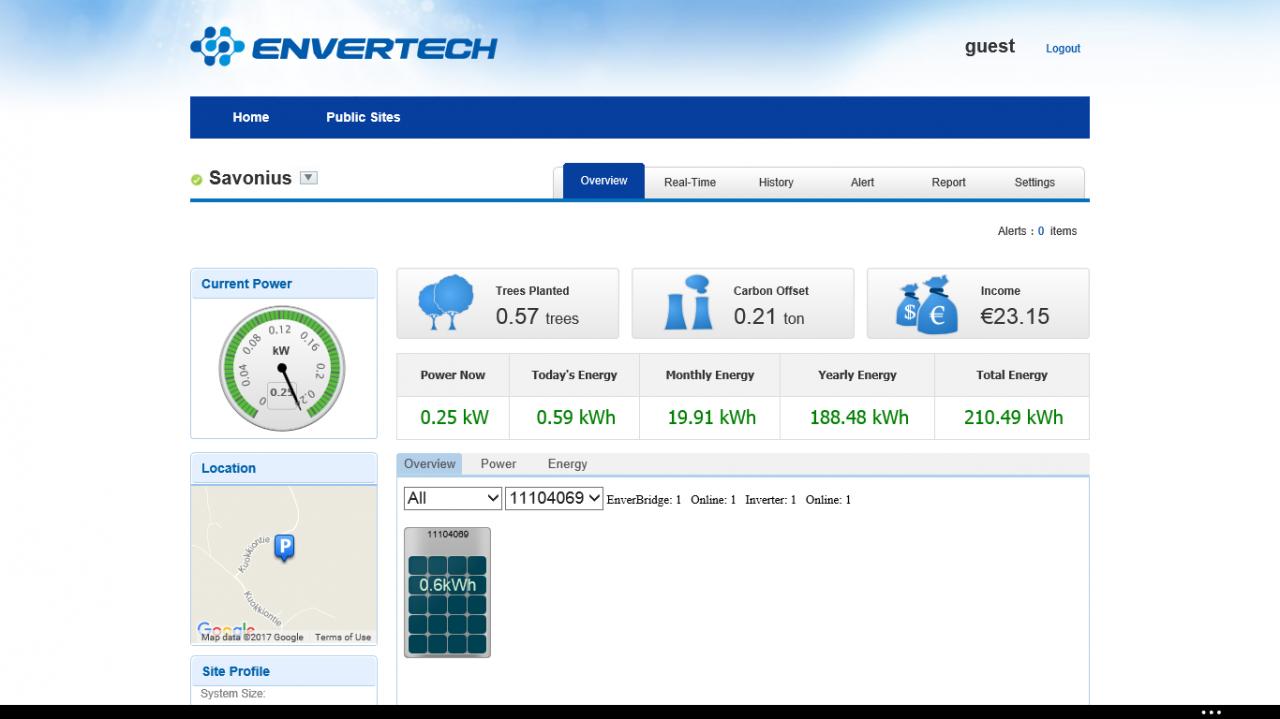The height and width of the screenshot is (719, 1280).
Task: Click the 19.91 kWh Monthly Energy value
Action: pos(712,417)
